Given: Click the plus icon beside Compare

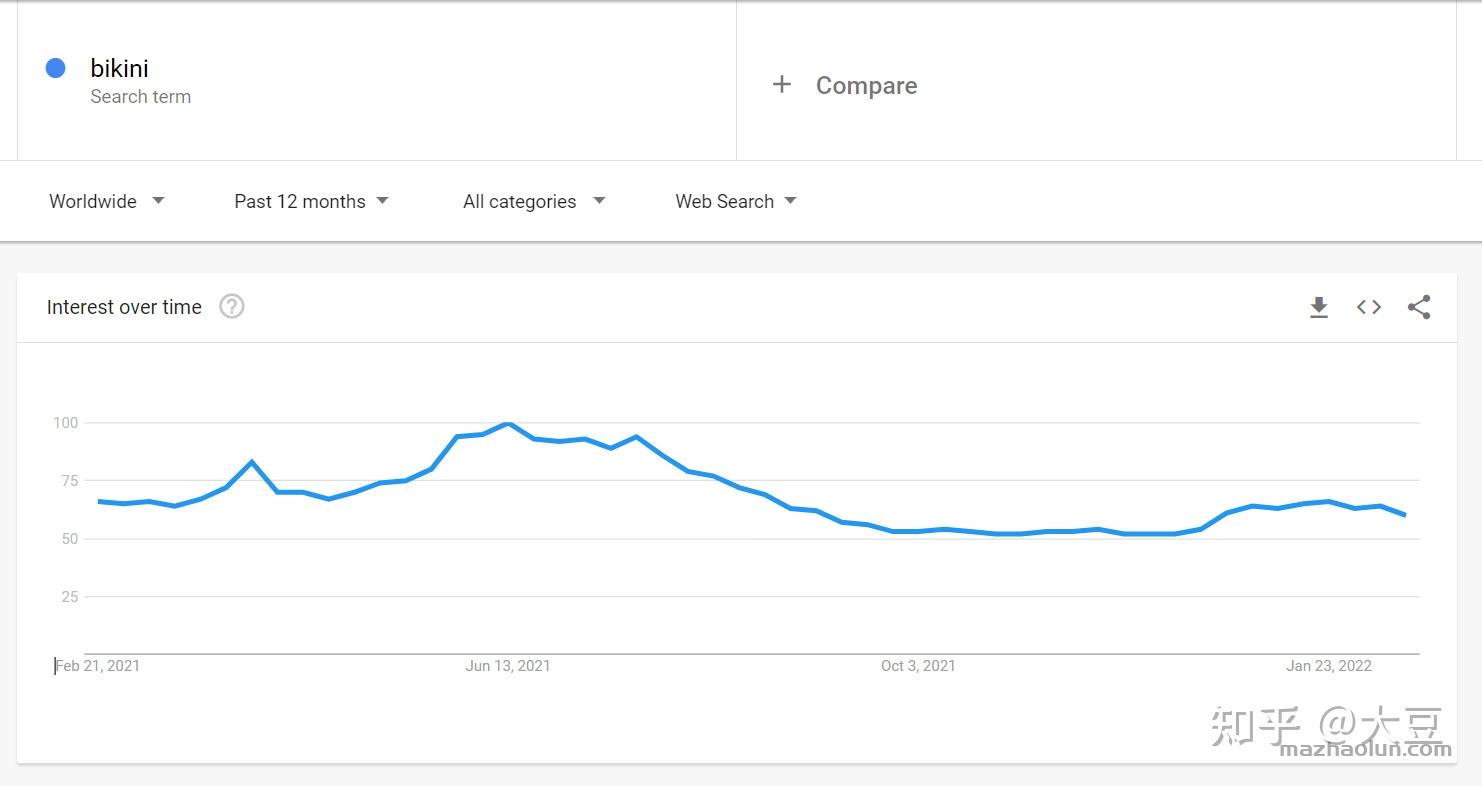Looking at the screenshot, I should (781, 85).
